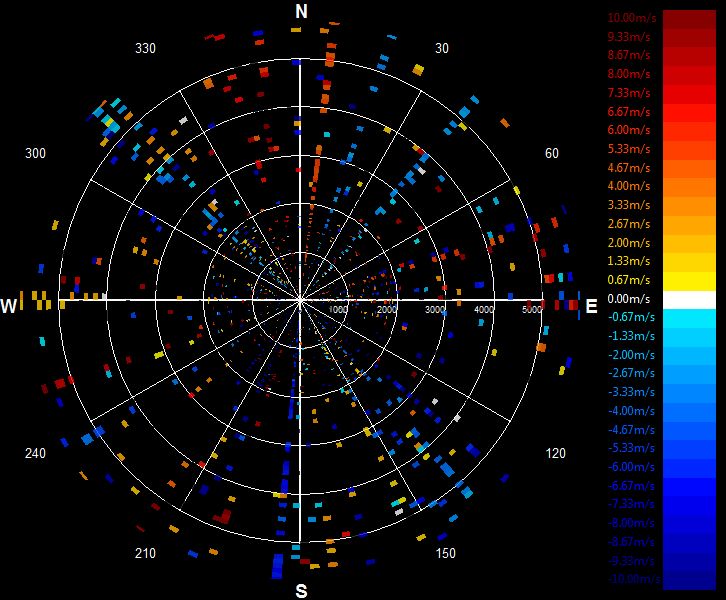Viewport: 726px width, 600px height.
Task: Click the 3000 range ring label
Action: pyautogui.click(x=435, y=309)
